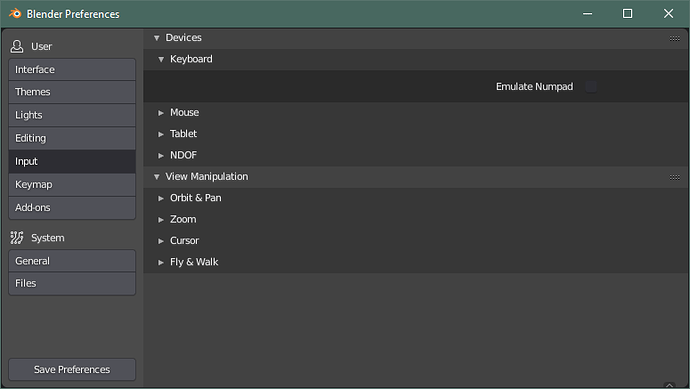This screenshot has height=389, width=690.
Task: Expand the NDOF subpanel
Action: (161, 155)
